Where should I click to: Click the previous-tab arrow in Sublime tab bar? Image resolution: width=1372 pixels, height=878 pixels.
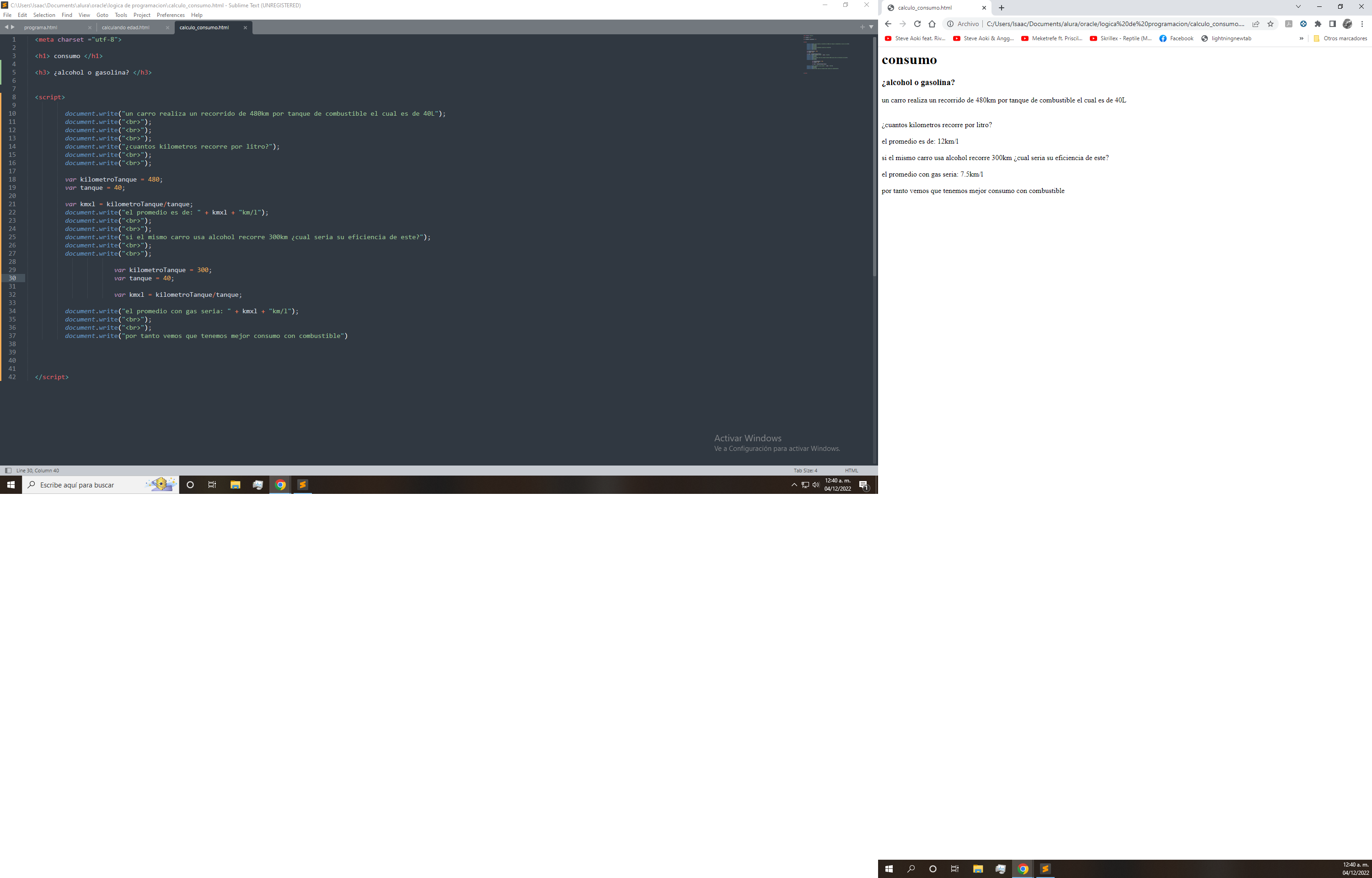point(6,27)
